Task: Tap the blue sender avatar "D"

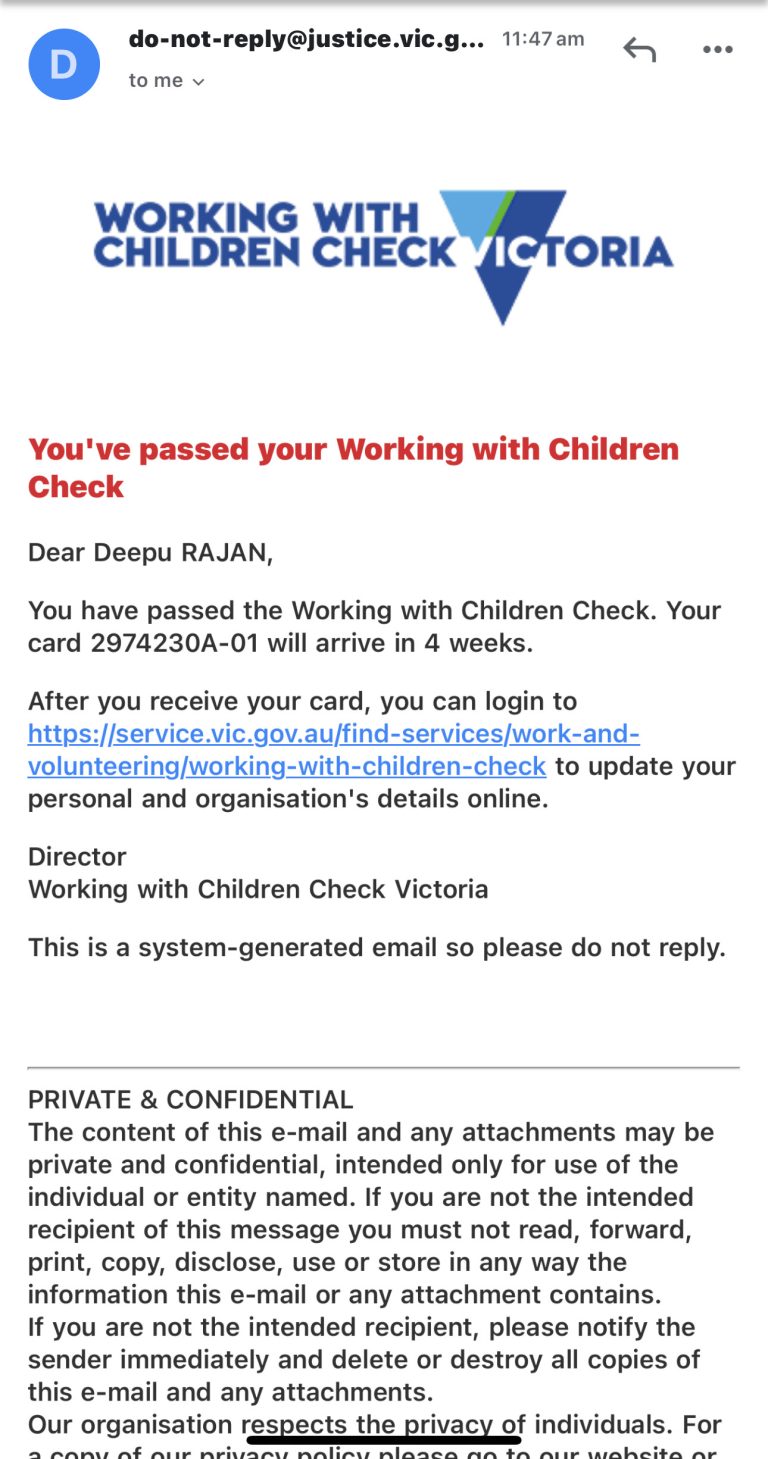Action: point(64,64)
